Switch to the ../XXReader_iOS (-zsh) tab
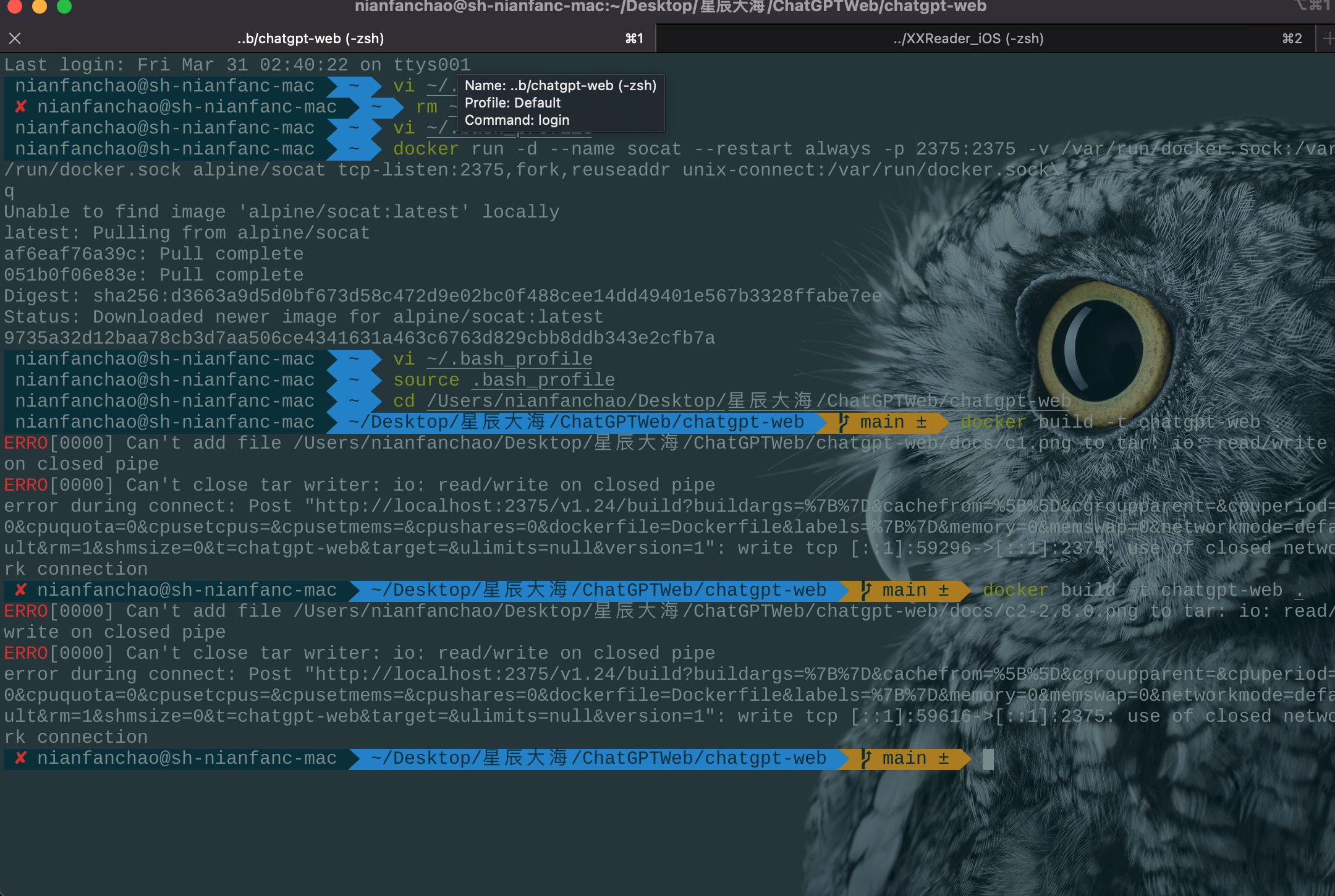 [x=968, y=38]
